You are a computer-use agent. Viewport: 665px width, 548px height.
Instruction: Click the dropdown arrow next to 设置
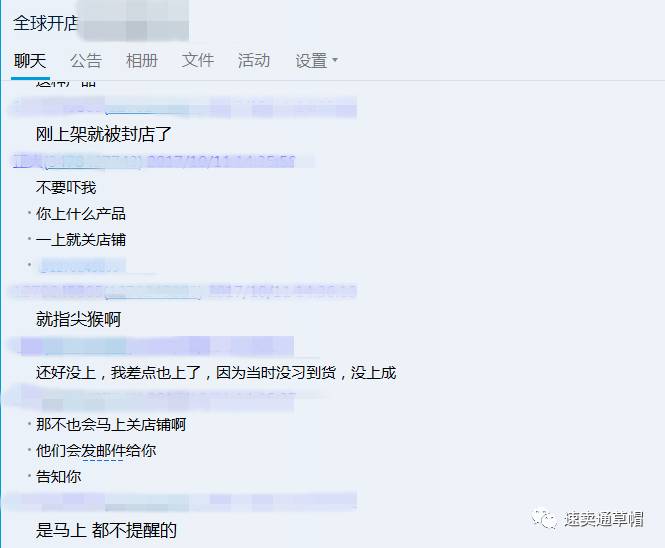point(335,60)
